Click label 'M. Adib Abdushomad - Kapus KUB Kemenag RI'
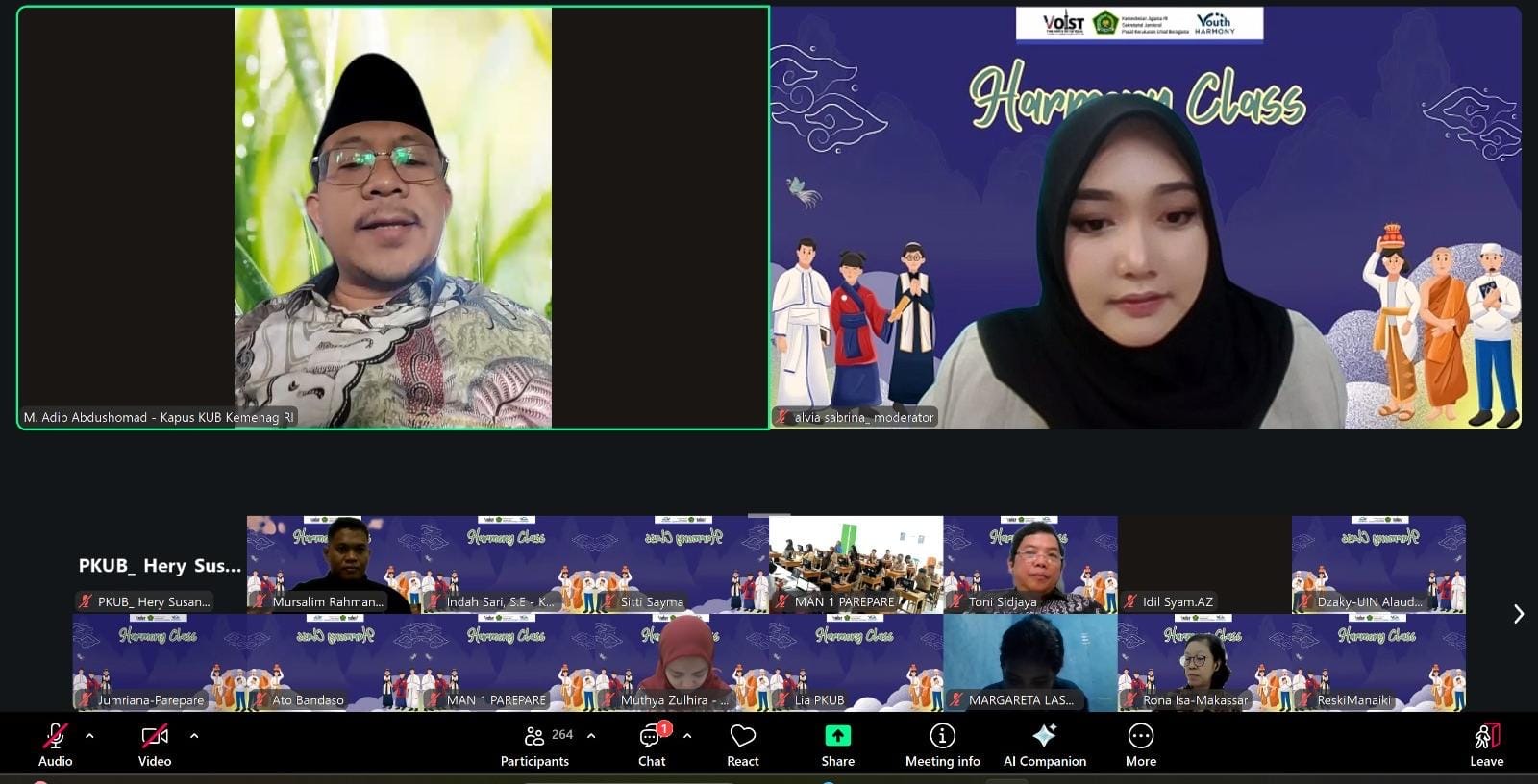This screenshot has width=1538, height=784. (x=159, y=417)
